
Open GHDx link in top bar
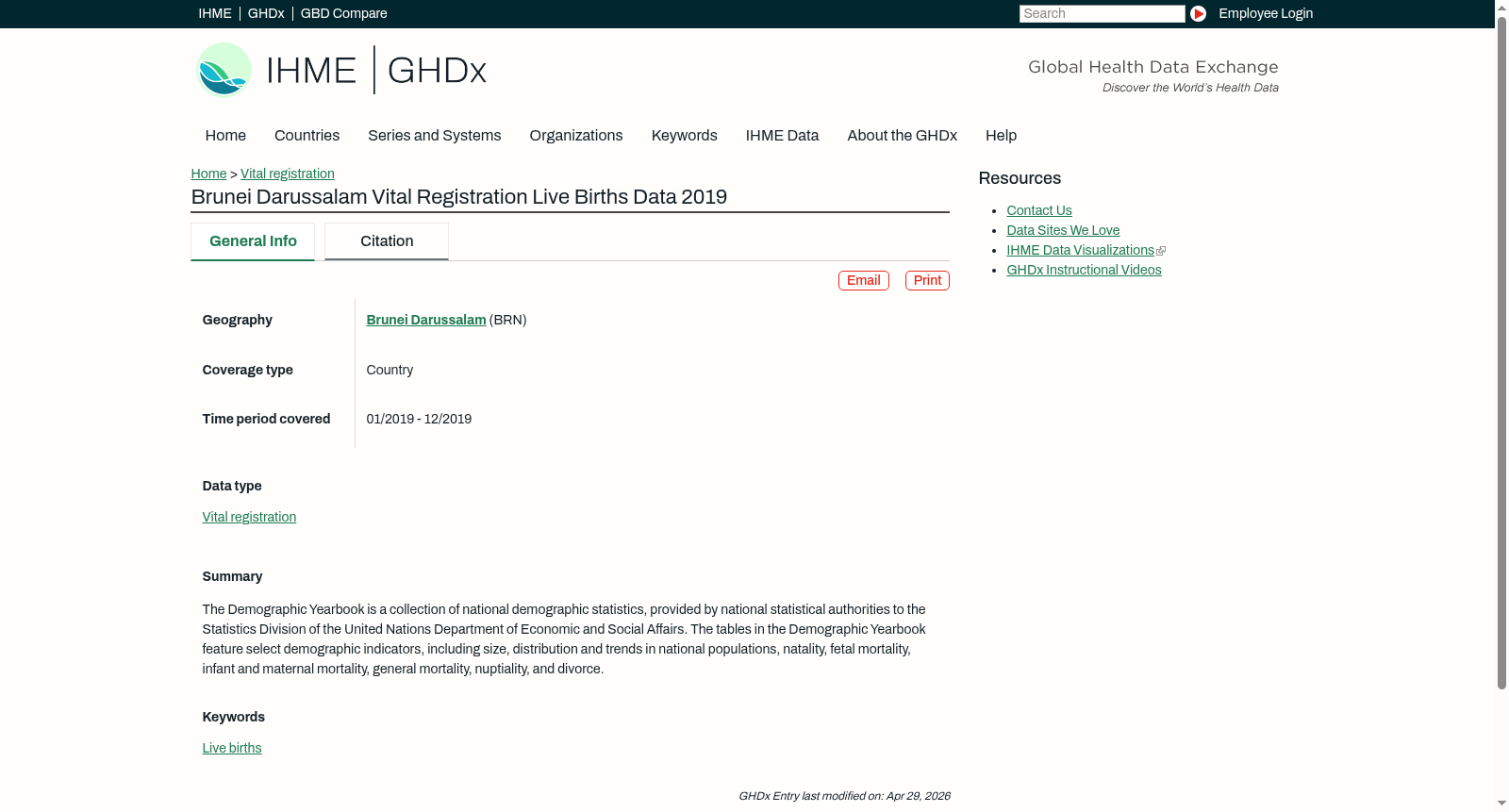(266, 13)
